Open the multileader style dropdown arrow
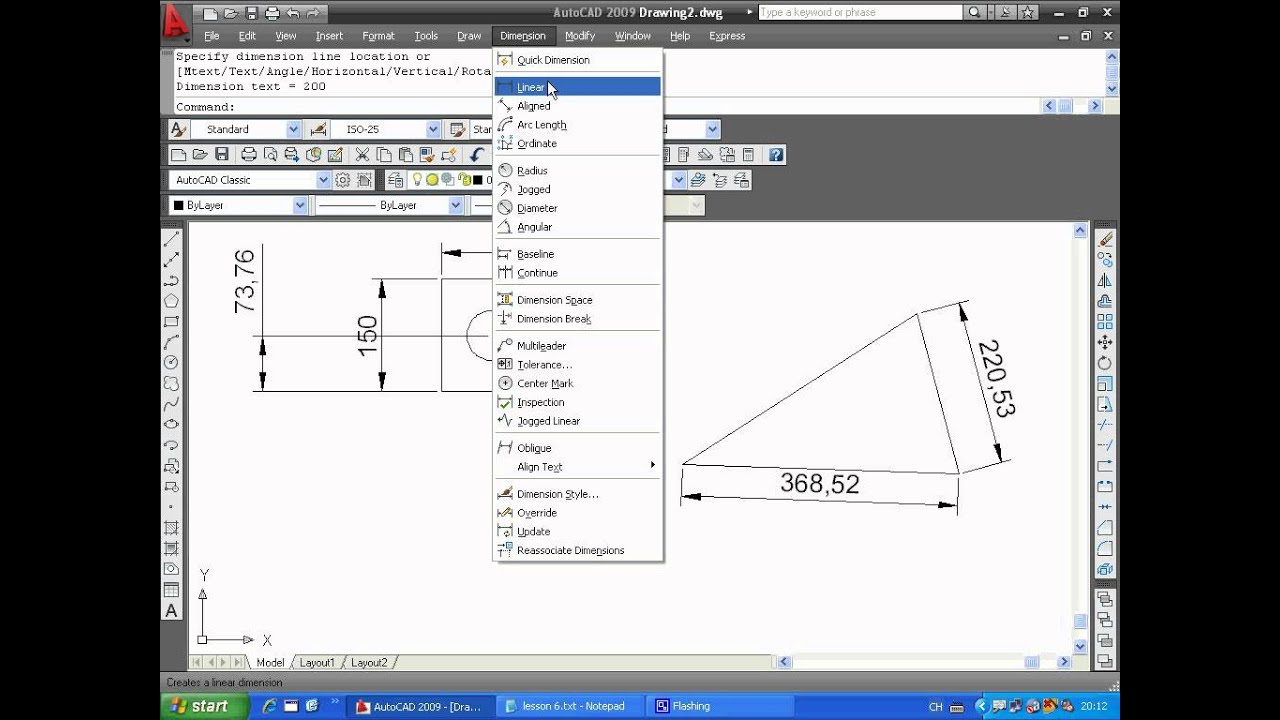Viewport: 1280px width, 720px height. 712,129
